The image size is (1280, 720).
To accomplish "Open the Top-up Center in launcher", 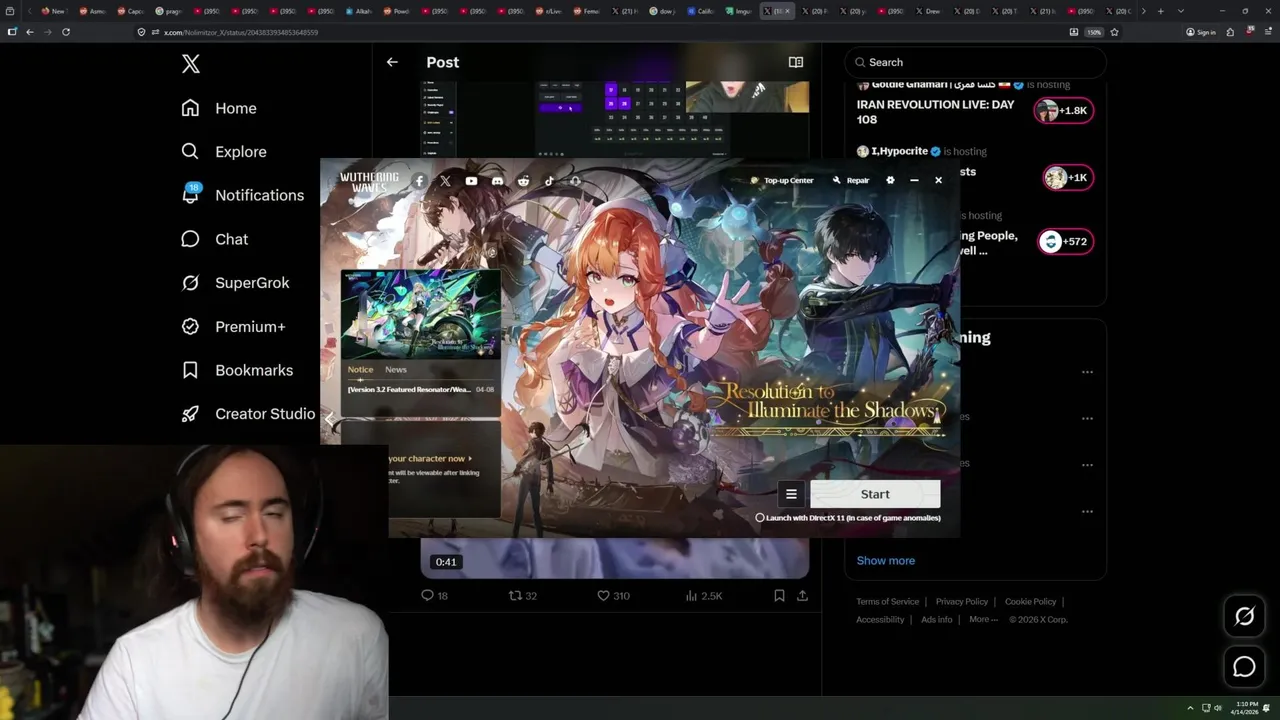I will click(x=782, y=180).
